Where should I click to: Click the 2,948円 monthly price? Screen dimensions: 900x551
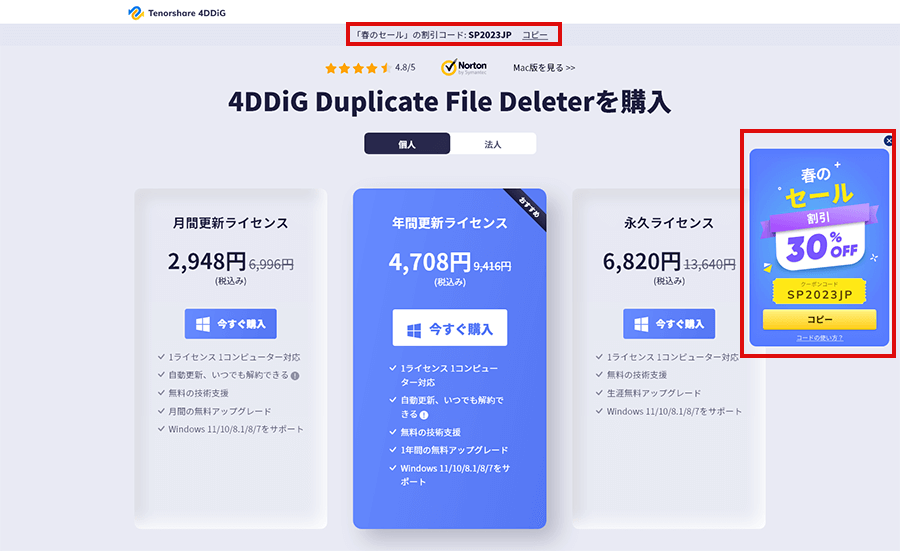[x=207, y=262]
